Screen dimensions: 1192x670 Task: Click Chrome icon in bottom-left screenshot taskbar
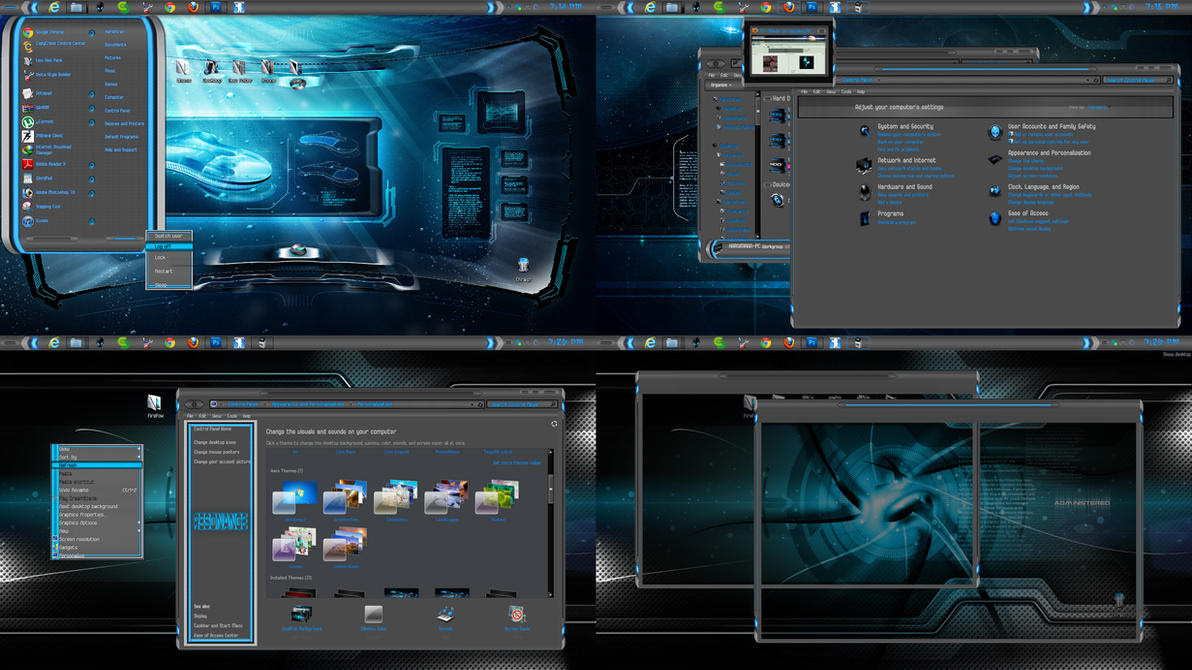coord(170,343)
